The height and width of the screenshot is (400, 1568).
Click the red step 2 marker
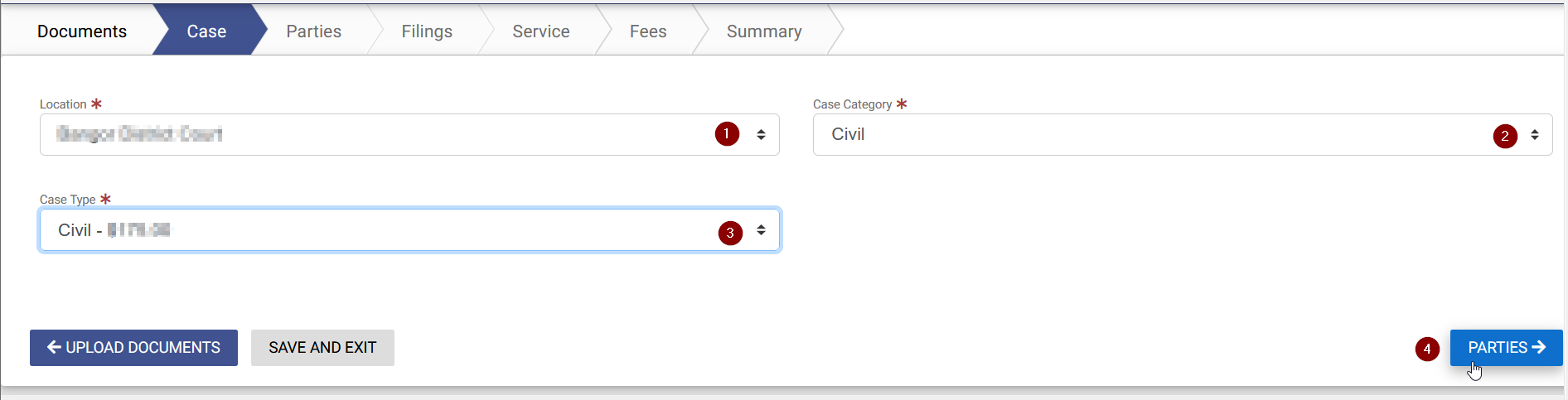[x=1505, y=136]
